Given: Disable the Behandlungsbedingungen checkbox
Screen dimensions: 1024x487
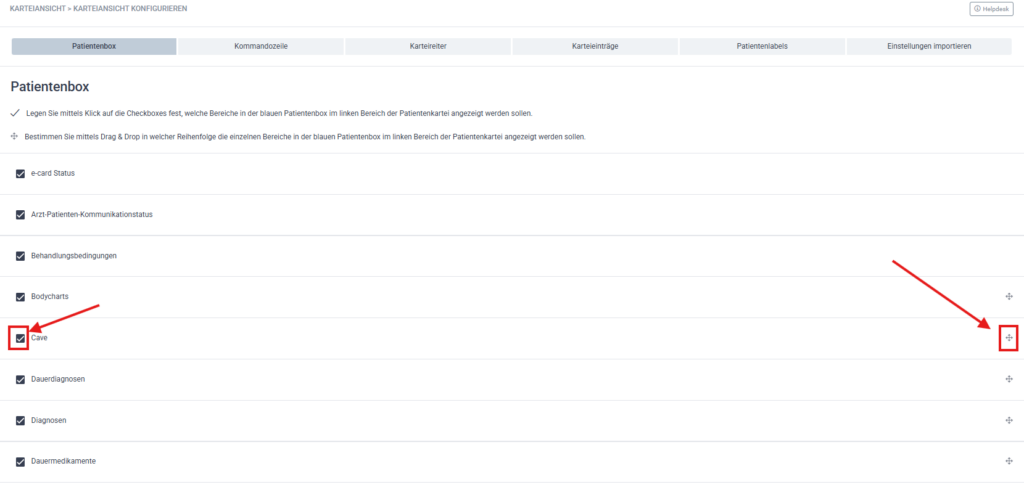Looking at the screenshot, I should pos(21,255).
